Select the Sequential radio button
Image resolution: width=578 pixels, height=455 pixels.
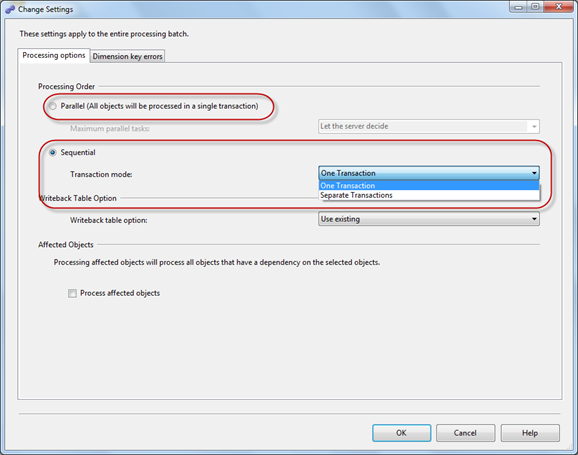[53, 152]
